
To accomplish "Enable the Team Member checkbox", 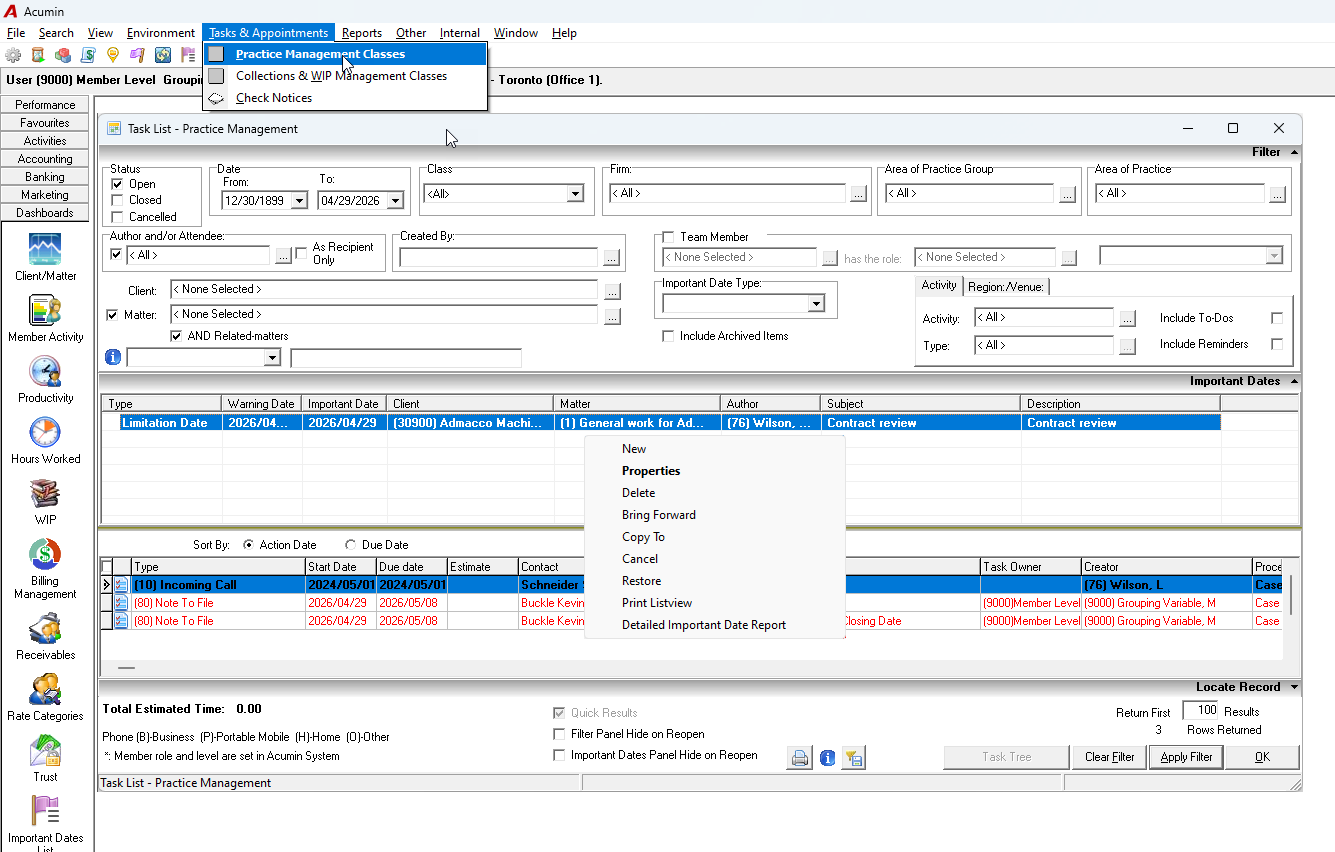I will pos(668,237).
